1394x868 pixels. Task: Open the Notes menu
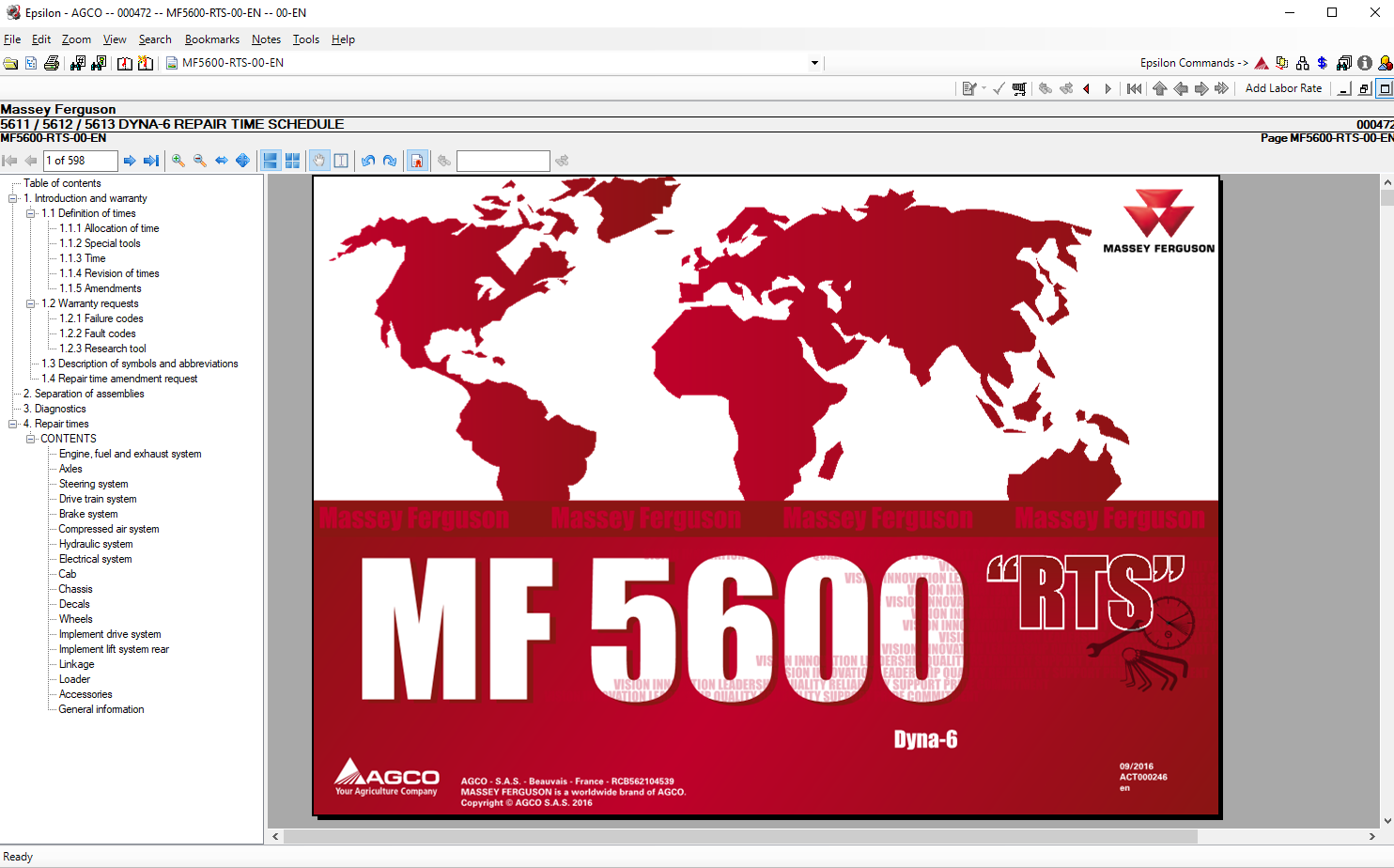point(266,39)
